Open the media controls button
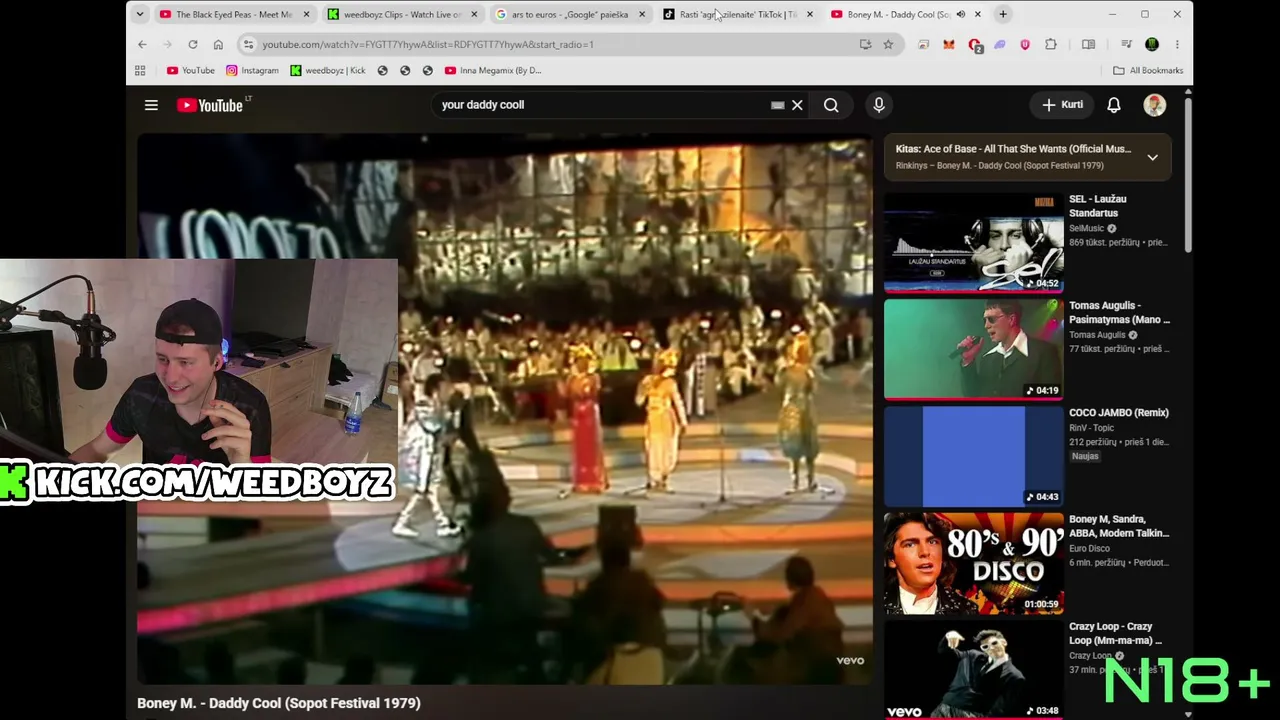 tap(1126, 44)
